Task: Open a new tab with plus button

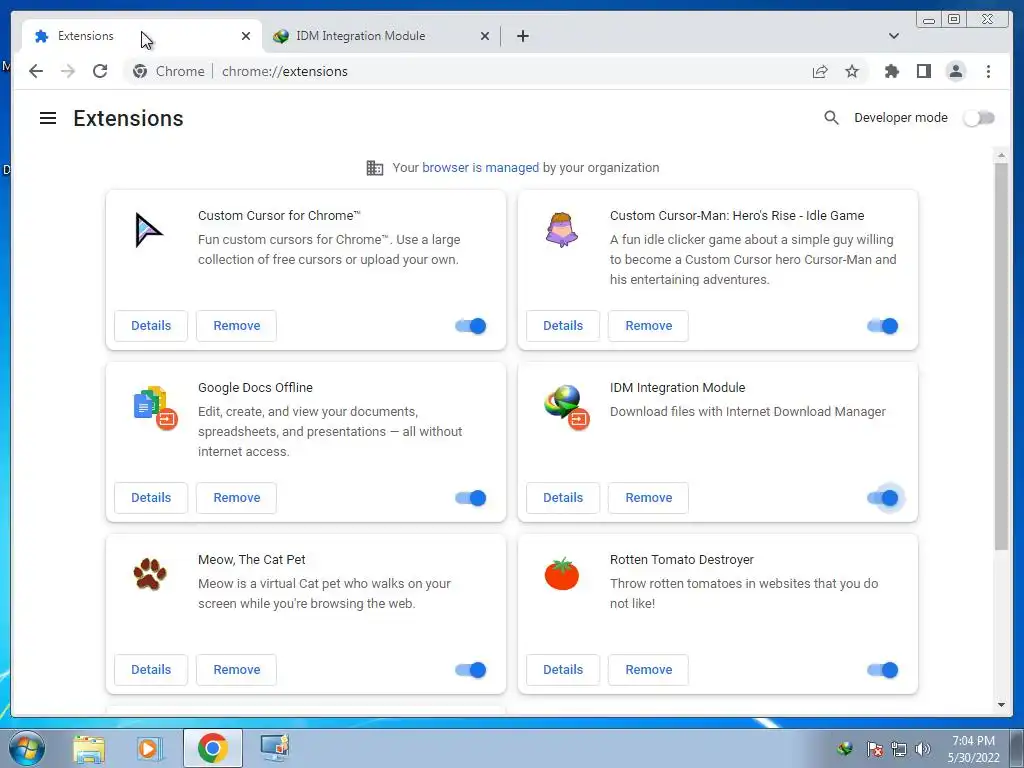Action: click(523, 36)
